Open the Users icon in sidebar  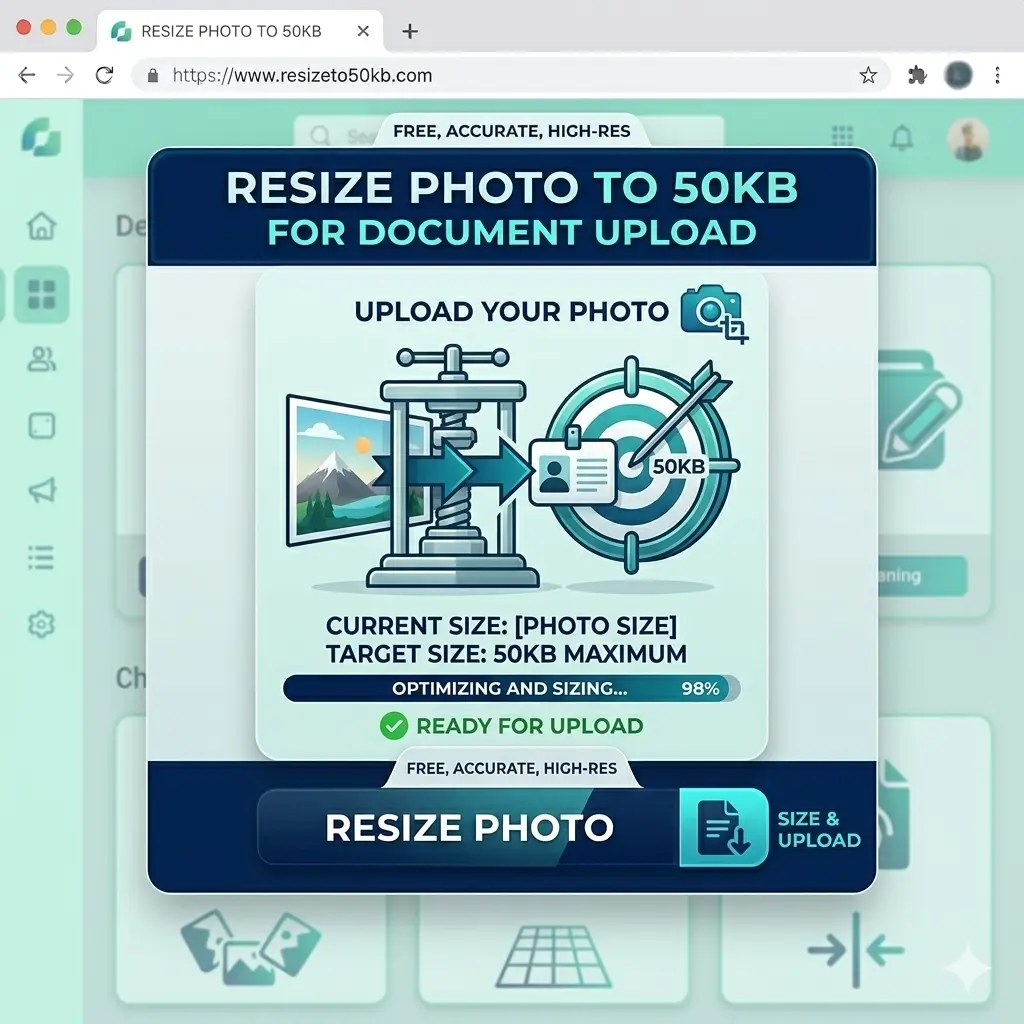tap(41, 360)
